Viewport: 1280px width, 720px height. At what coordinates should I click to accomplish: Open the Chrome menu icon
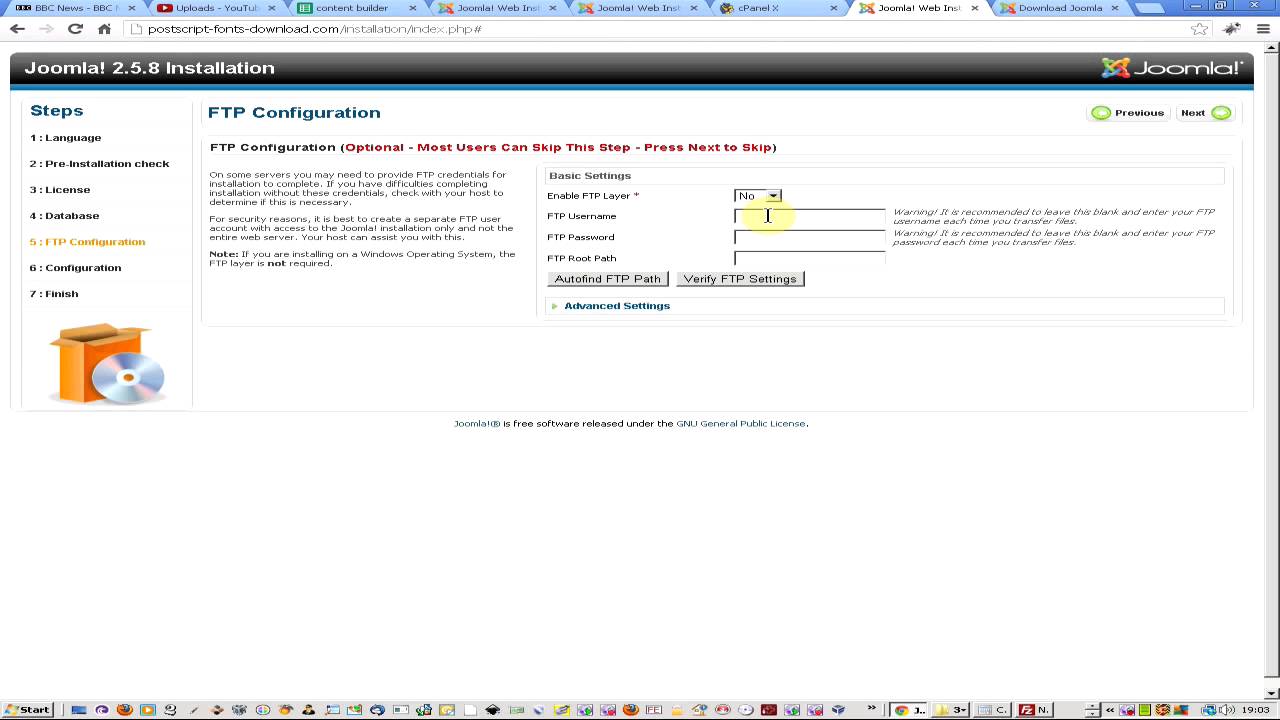coord(1264,29)
